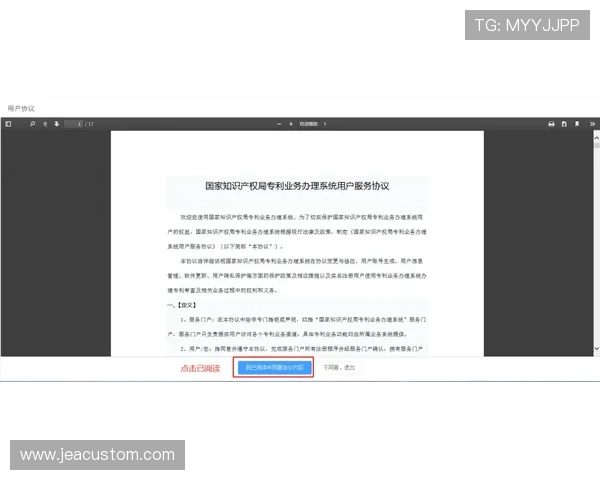Click the scrollbar up arrow
600x480 pixels.
pos(597,137)
